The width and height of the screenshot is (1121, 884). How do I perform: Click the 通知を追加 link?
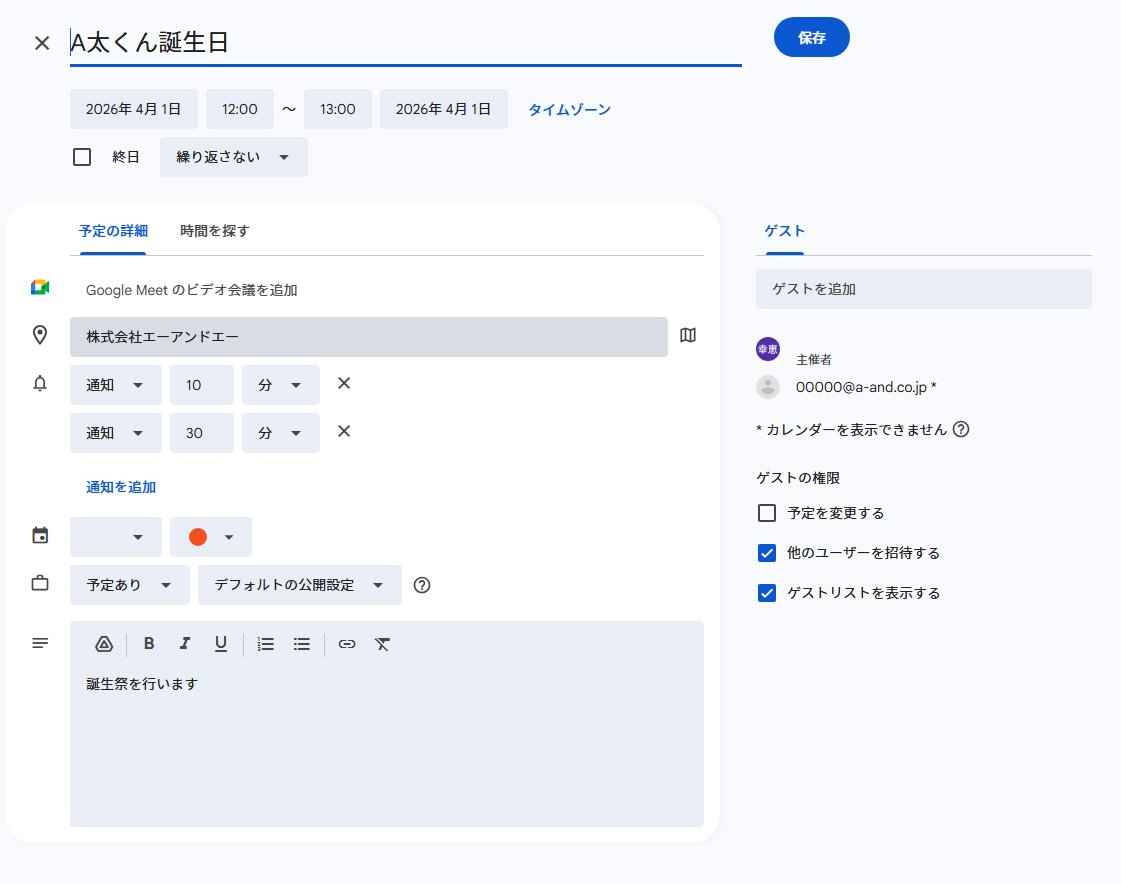pos(120,487)
